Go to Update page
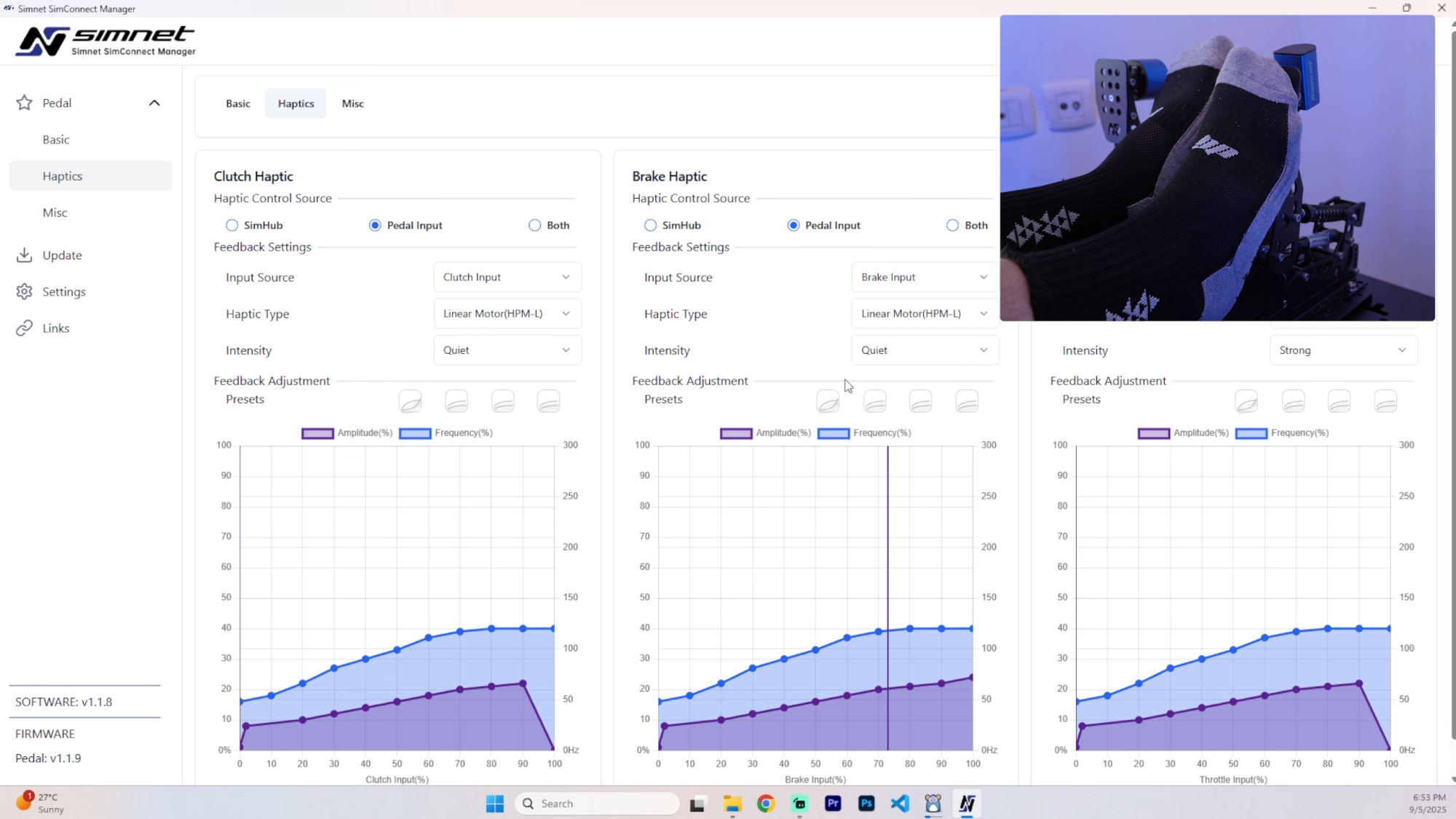 pyautogui.click(x=62, y=255)
